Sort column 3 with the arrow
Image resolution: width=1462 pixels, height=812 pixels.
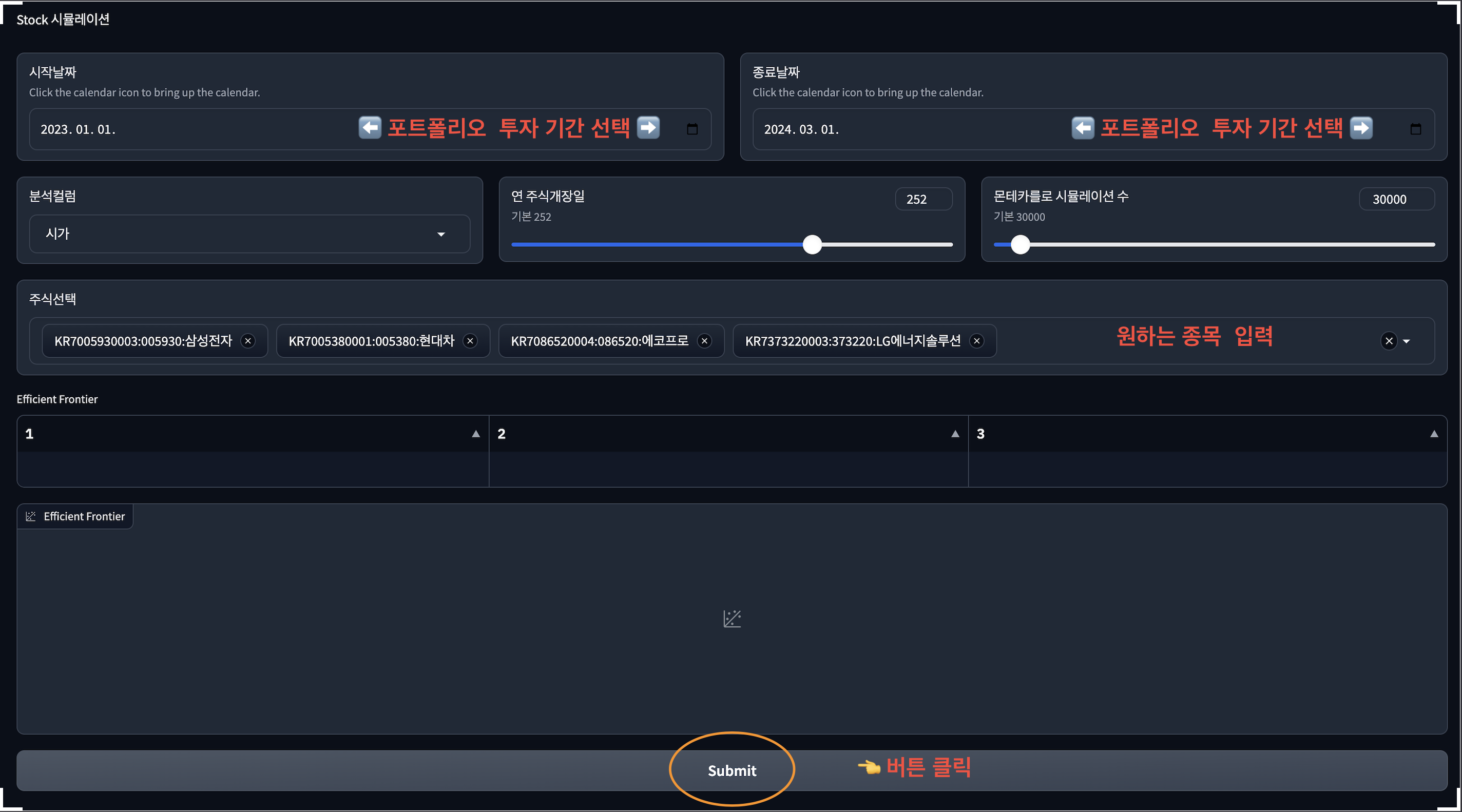[x=1434, y=434]
